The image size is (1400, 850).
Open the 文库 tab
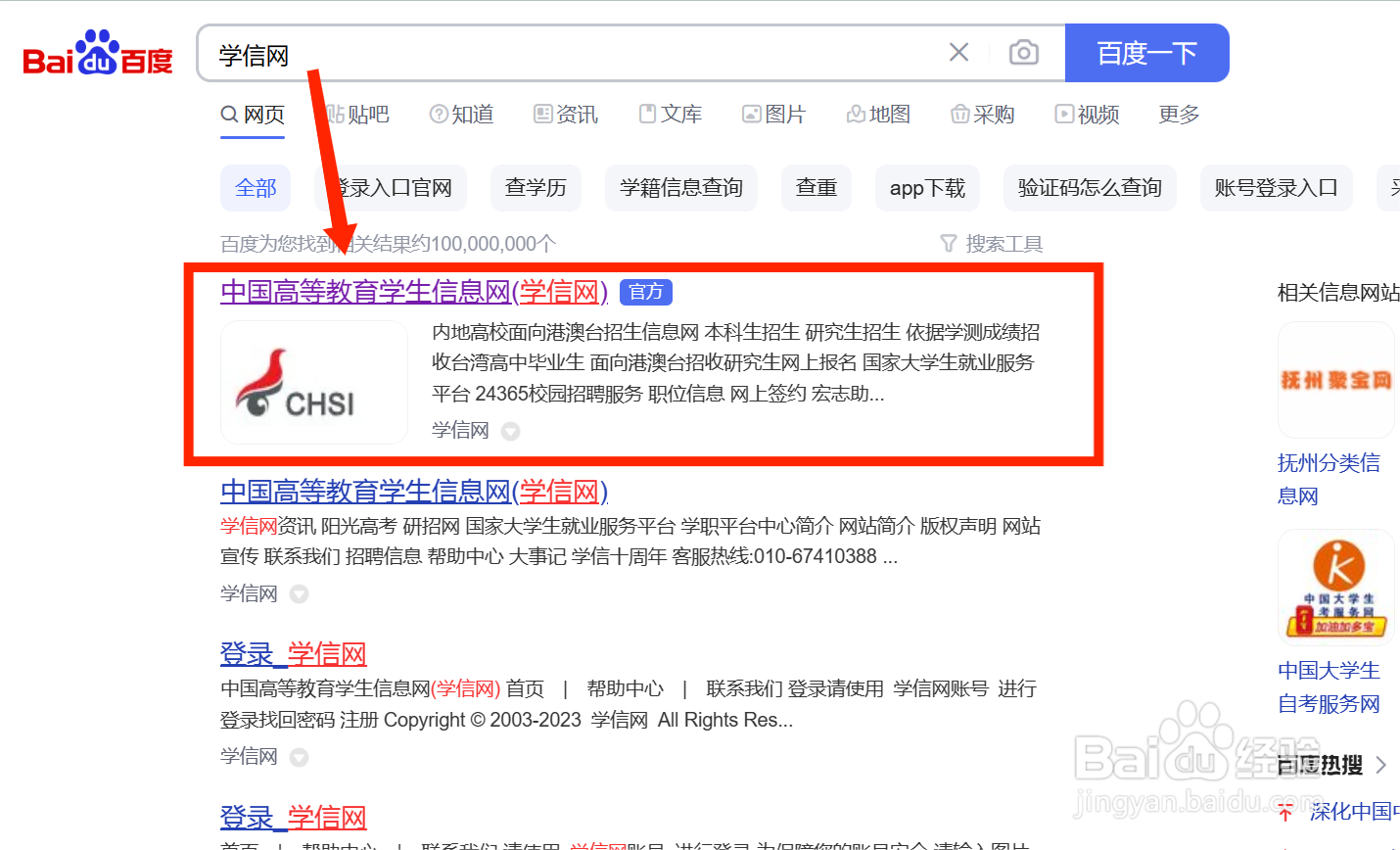[x=671, y=115]
